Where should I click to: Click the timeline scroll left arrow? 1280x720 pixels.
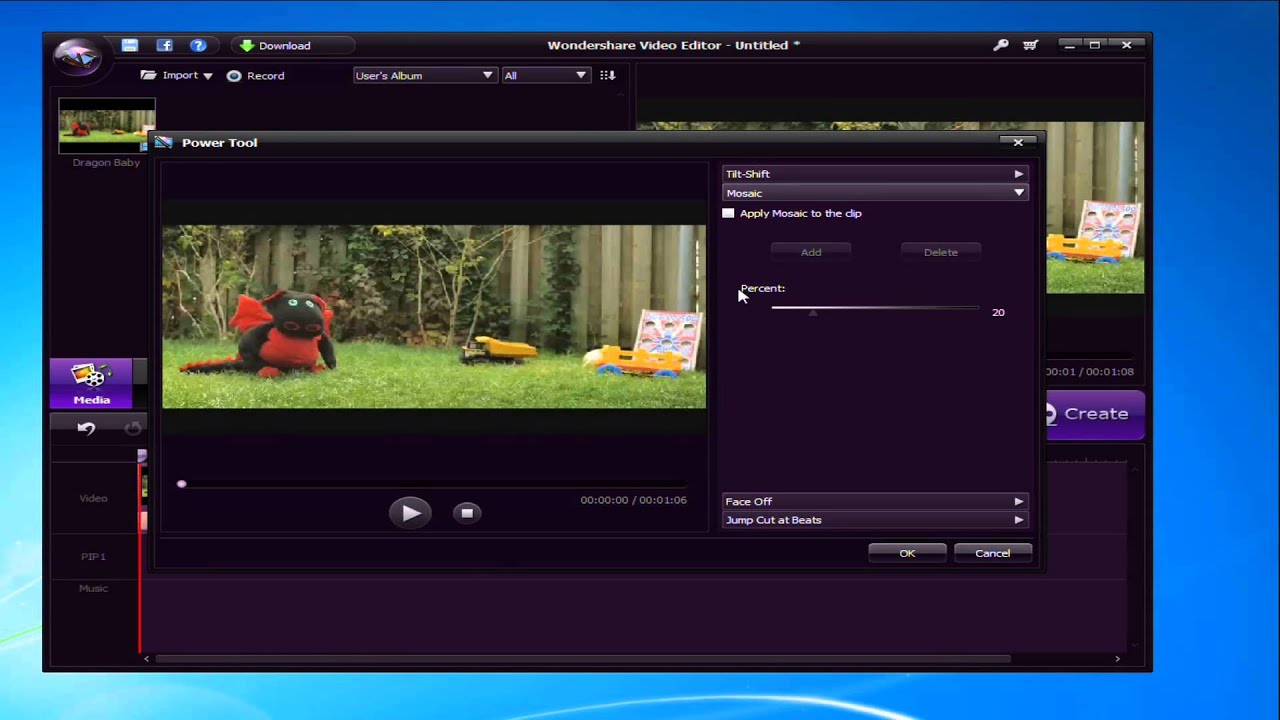coord(146,658)
